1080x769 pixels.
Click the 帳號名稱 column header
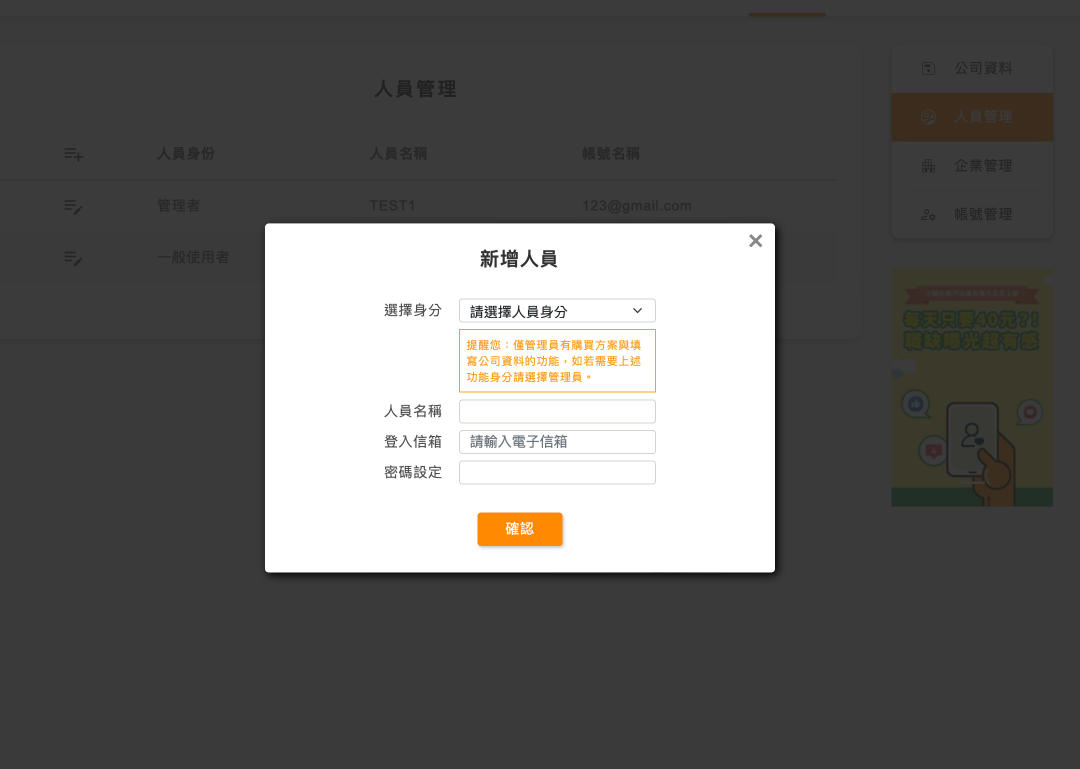tap(611, 154)
